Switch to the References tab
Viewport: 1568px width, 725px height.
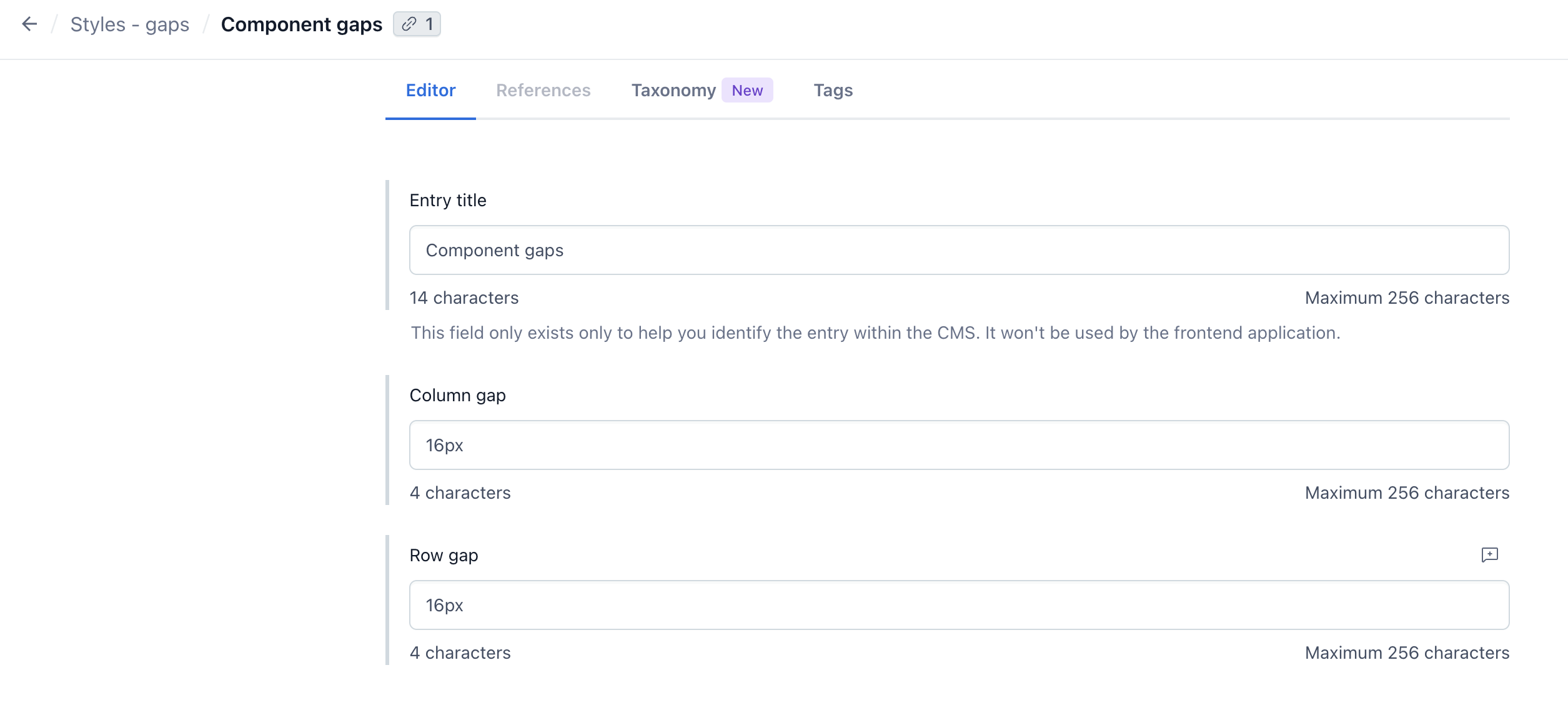tap(543, 90)
